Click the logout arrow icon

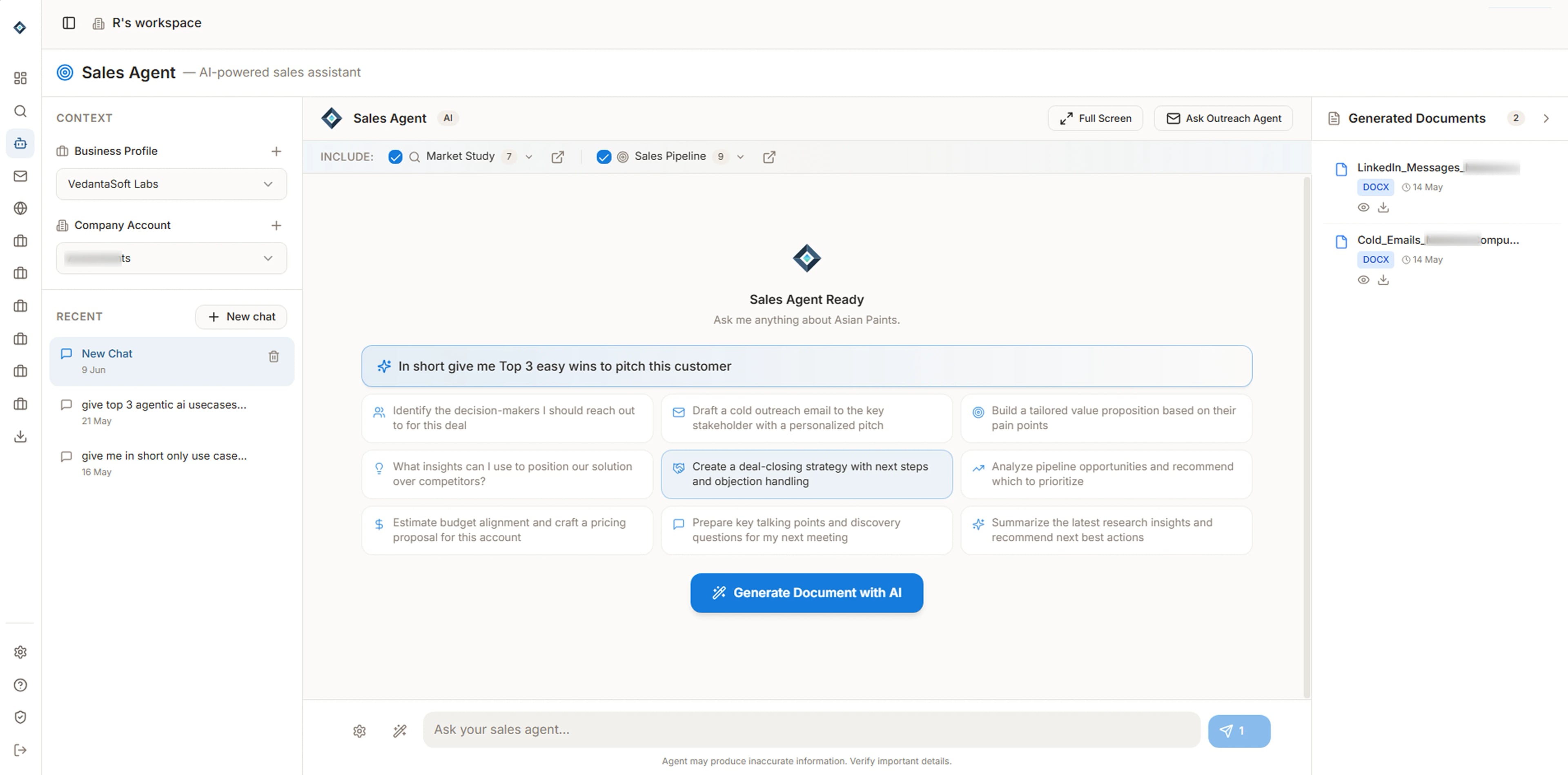click(20, 749)
